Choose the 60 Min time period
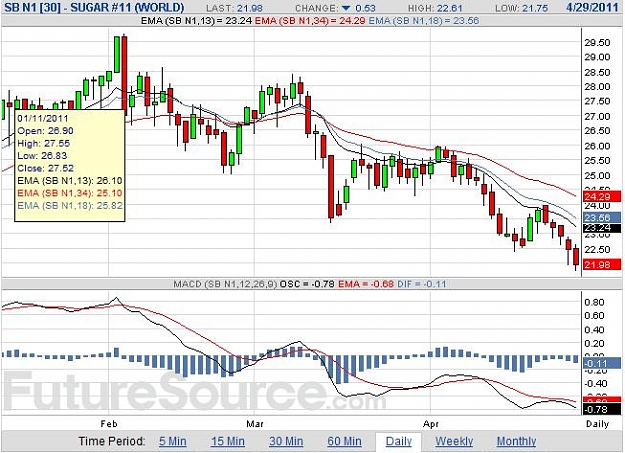625x453 pixels. point(344,441)
